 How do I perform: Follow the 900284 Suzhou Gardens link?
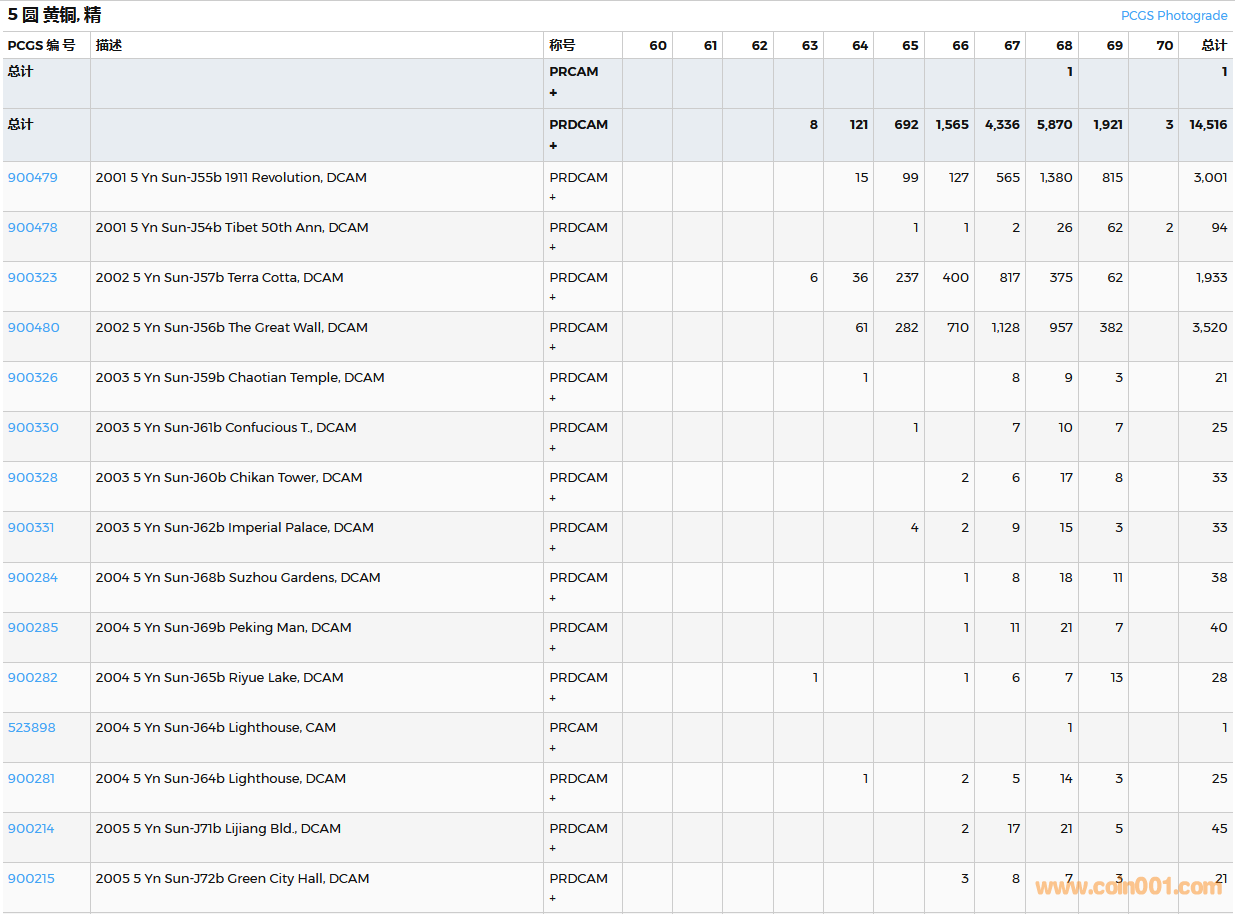pos(33,578)
